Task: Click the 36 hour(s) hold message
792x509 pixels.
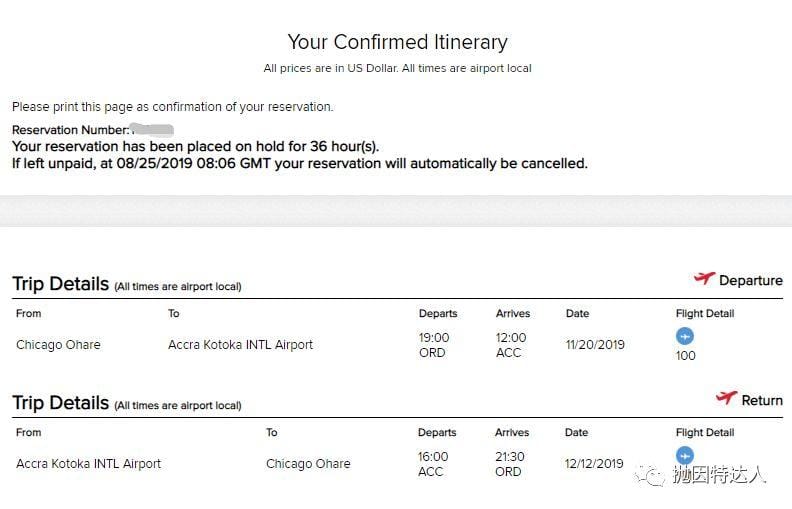Action: [x=195, y=146]
